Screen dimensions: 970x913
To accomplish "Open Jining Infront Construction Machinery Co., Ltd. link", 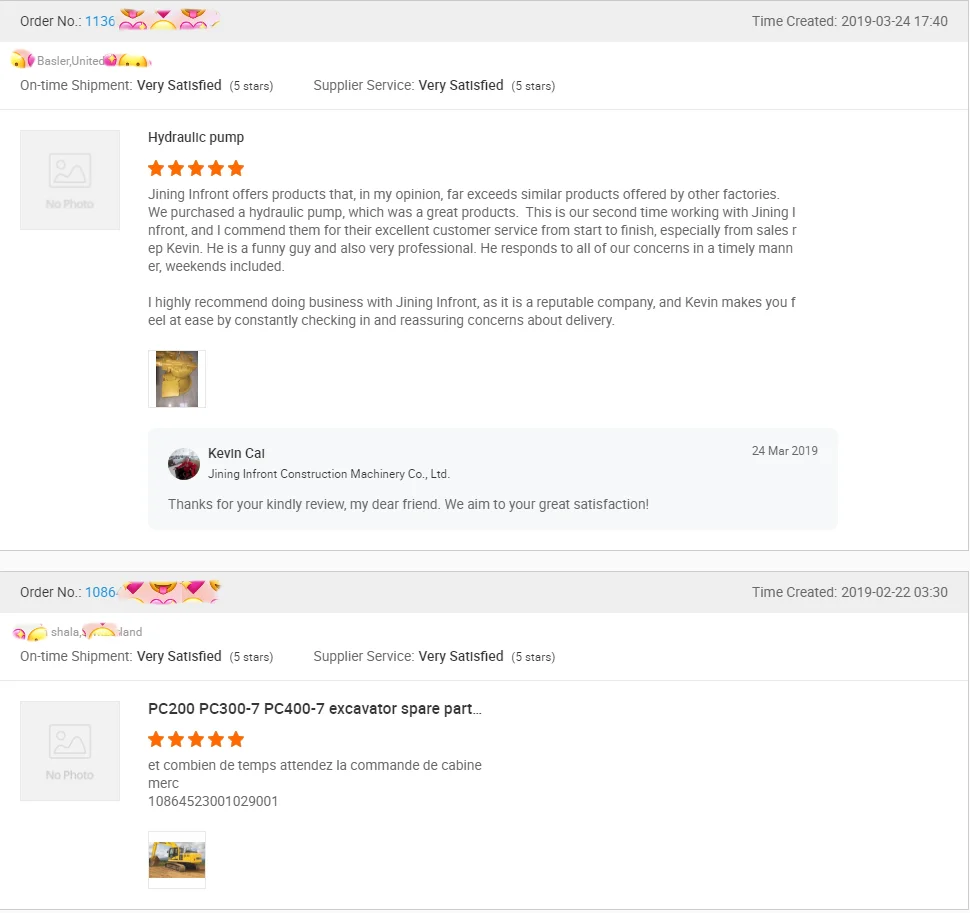I will point(329,474).
